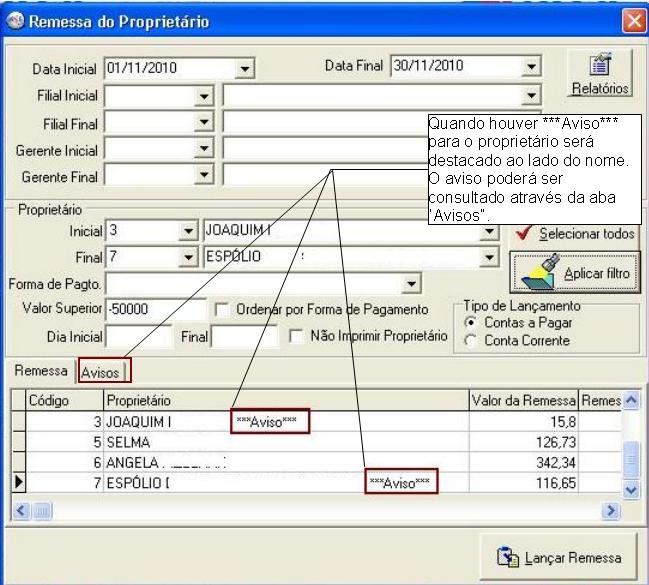
Task: Open the Data Inicial date dropdown
Action: 246,70
